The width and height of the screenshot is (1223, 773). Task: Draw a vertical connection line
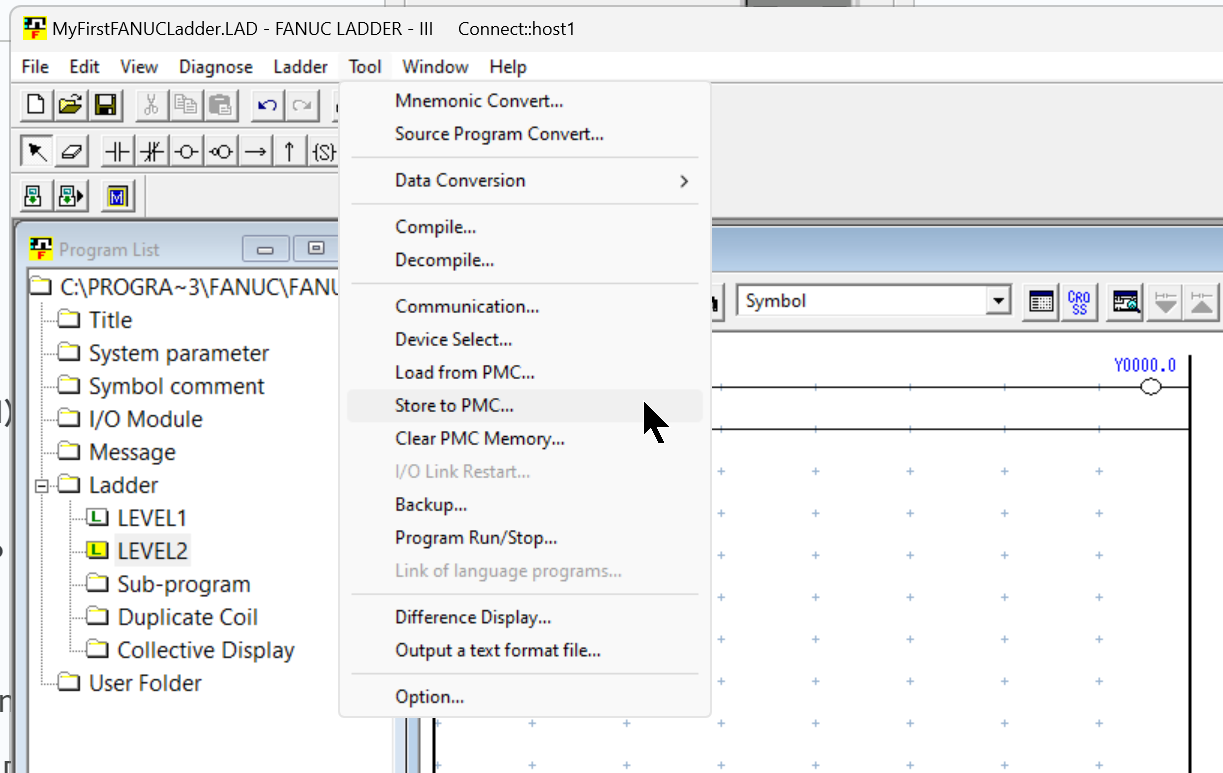[289, 152]
